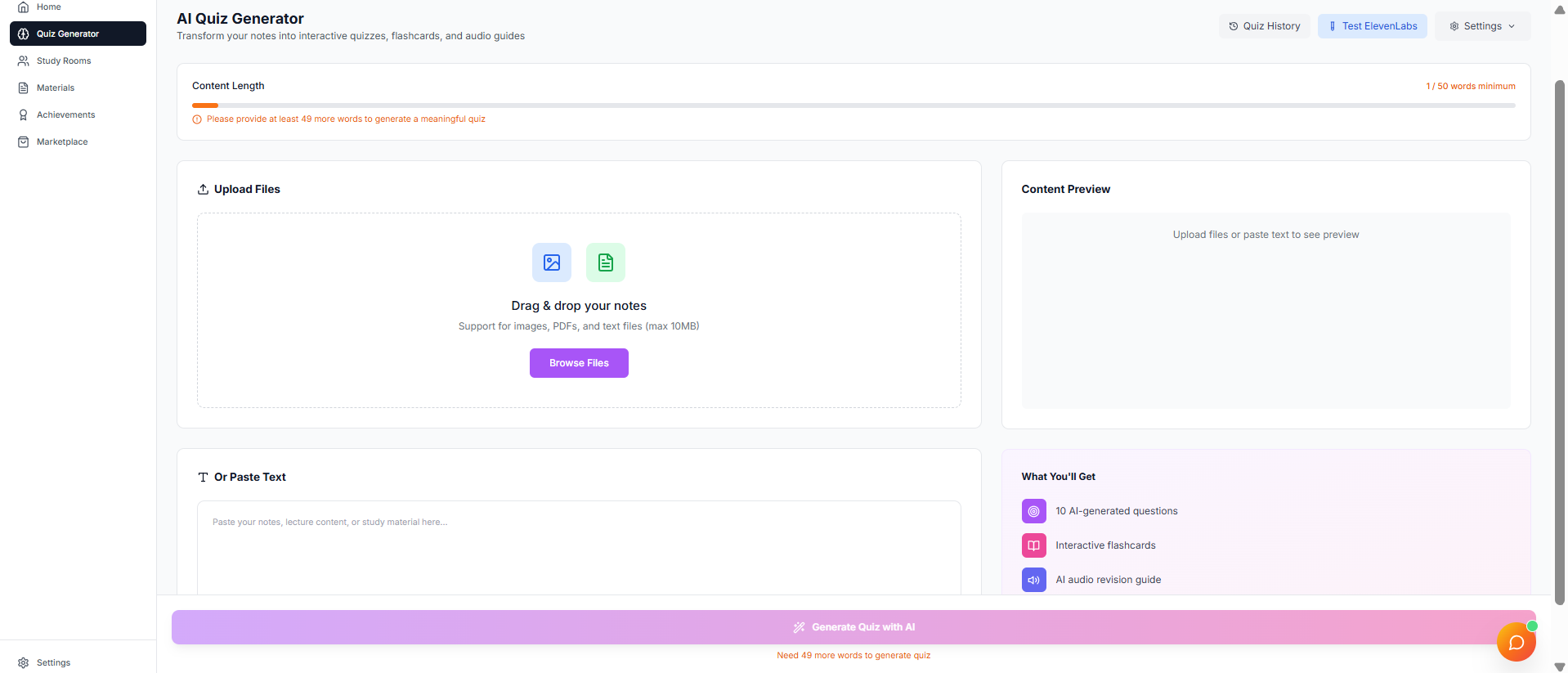
Task: Click the gear icon beside the sidebar Settings label
Action: [24, 662]
